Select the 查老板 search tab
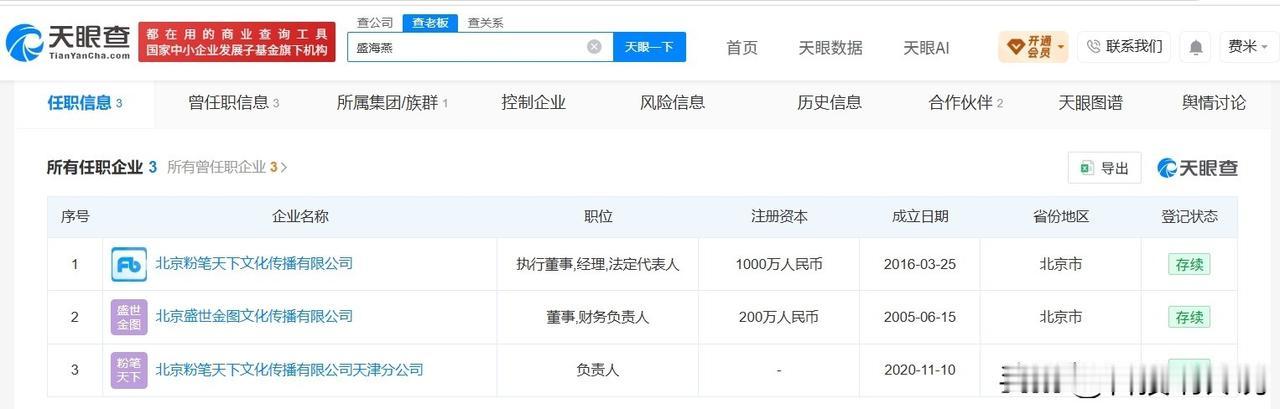The image size is (1280, 409). (x=430, y=23)
